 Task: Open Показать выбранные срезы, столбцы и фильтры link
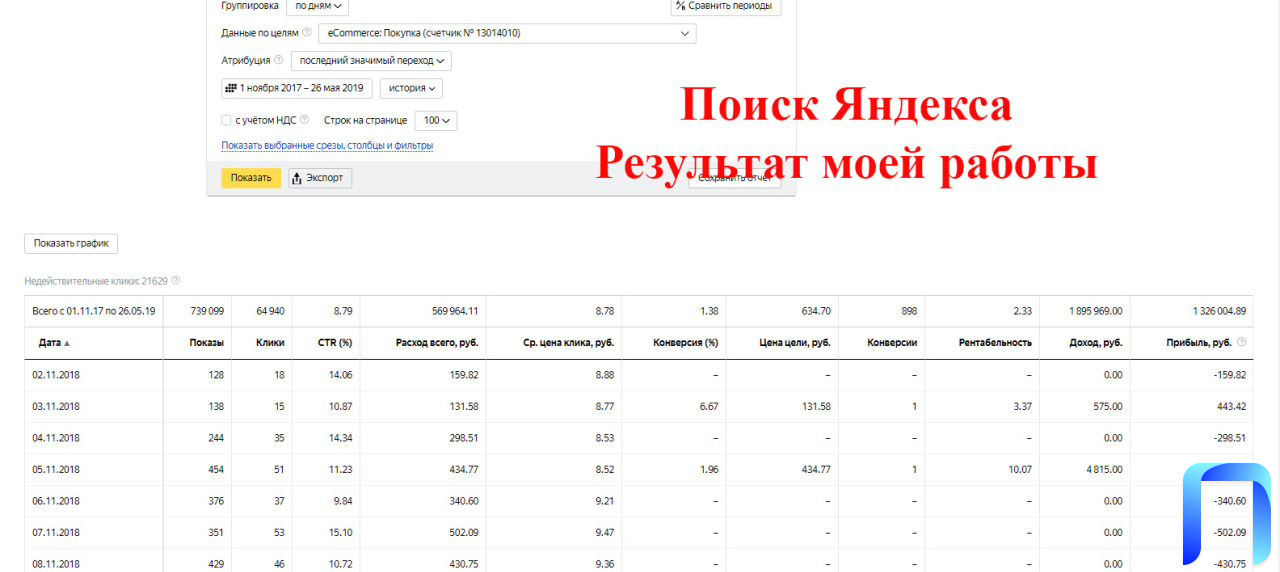click(x=327, y=146)
